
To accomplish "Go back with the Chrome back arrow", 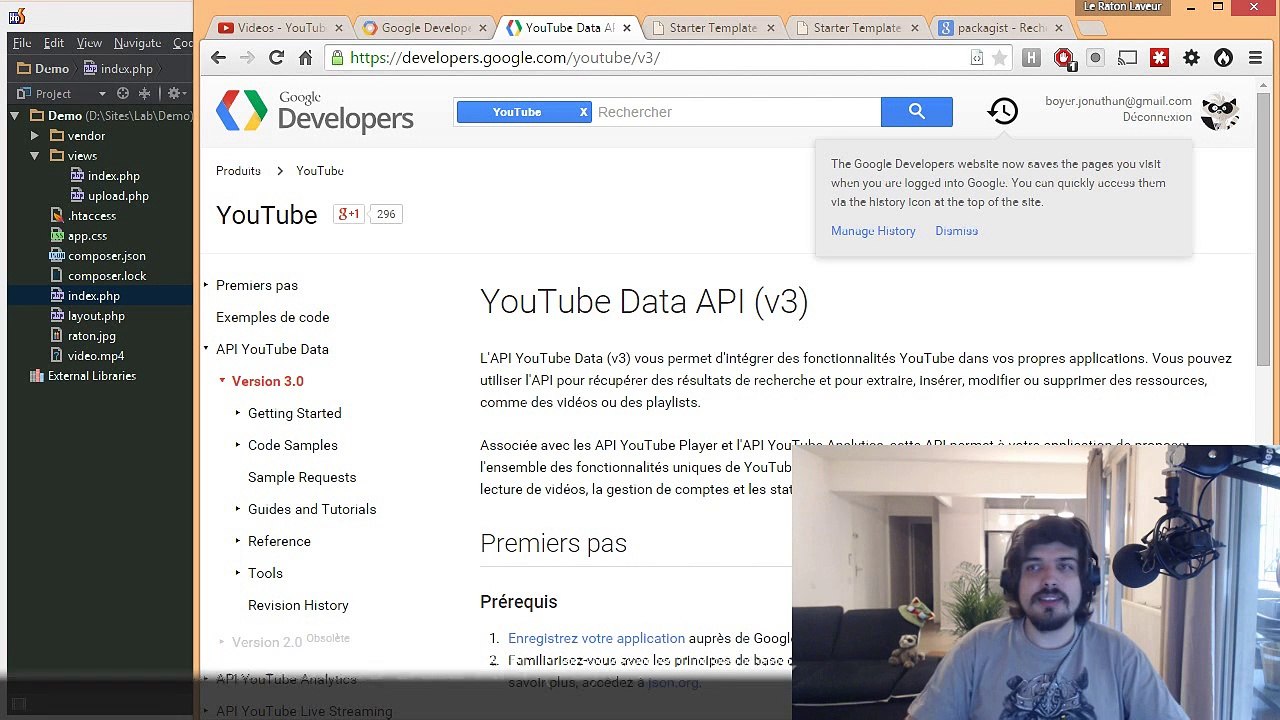I will [x=218, y=58].
